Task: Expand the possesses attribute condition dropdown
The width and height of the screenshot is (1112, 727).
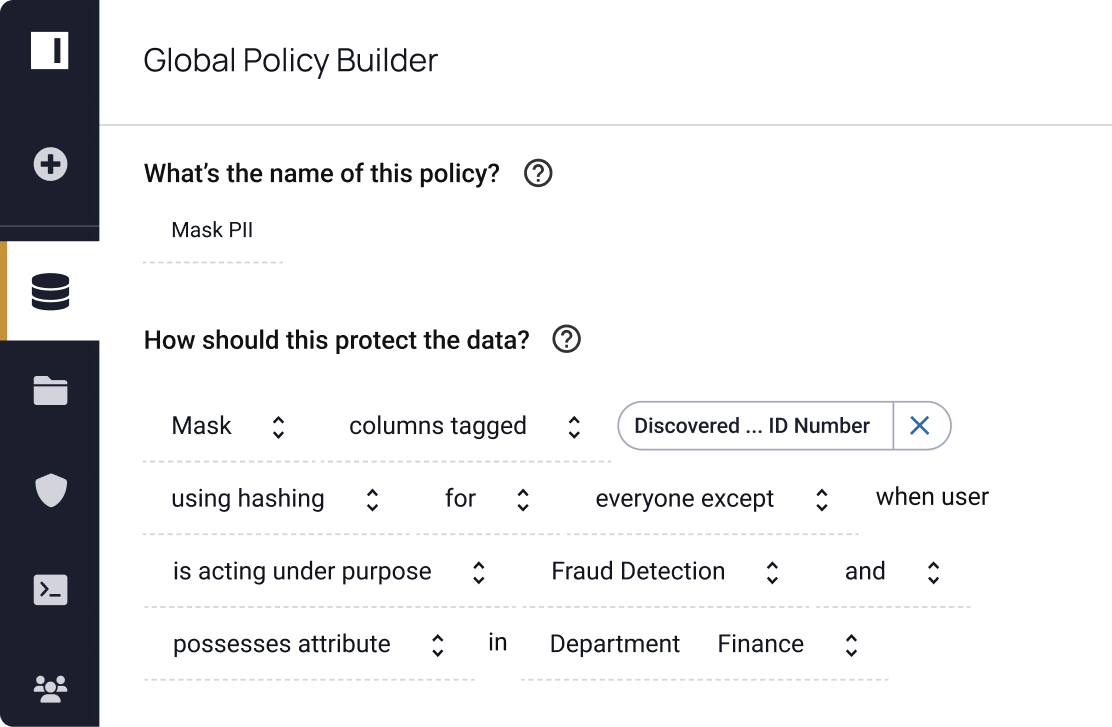Action: pos(437,644)
